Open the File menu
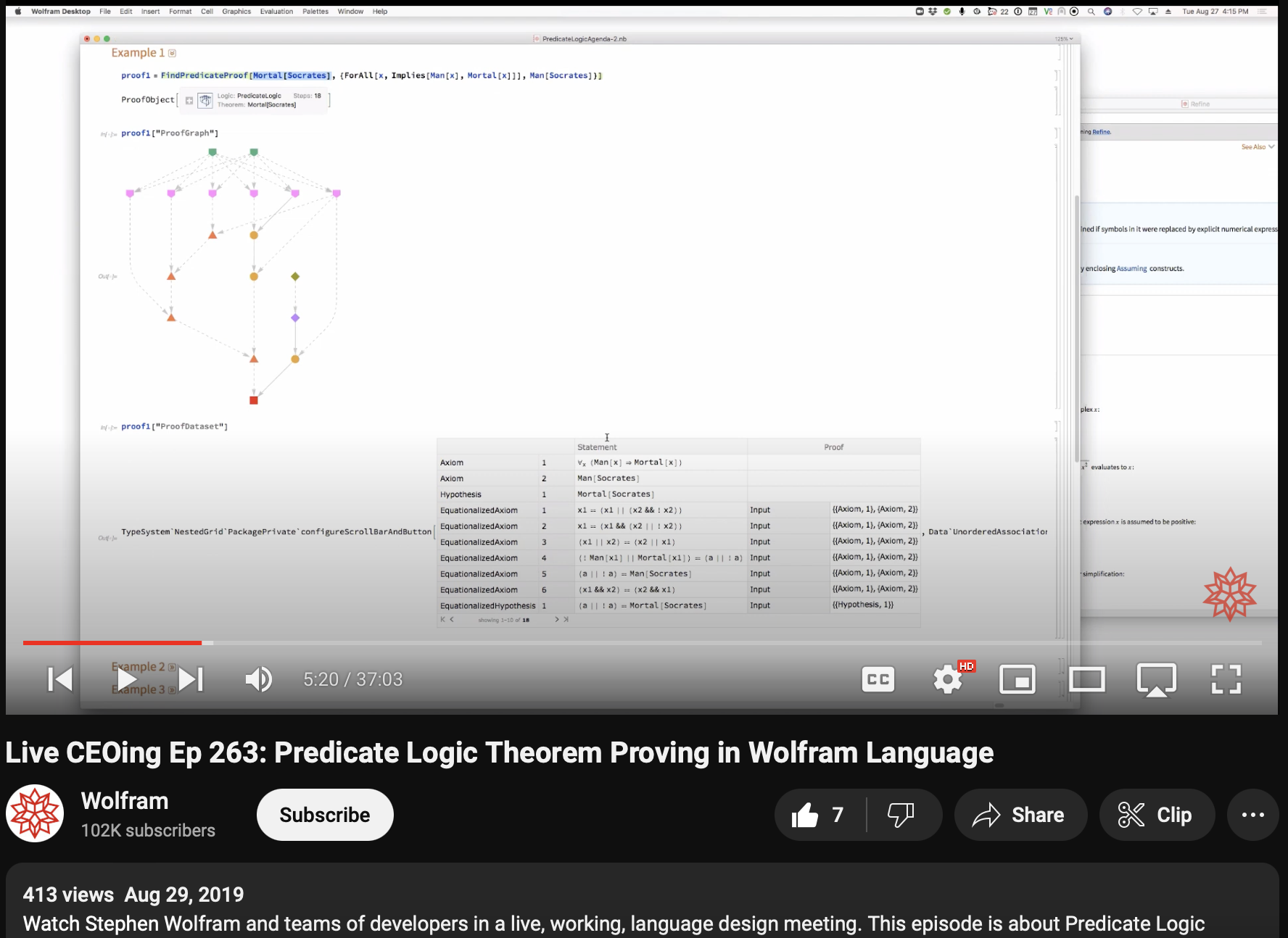This screenshot has width=1288, height=938. click(105, 12)
